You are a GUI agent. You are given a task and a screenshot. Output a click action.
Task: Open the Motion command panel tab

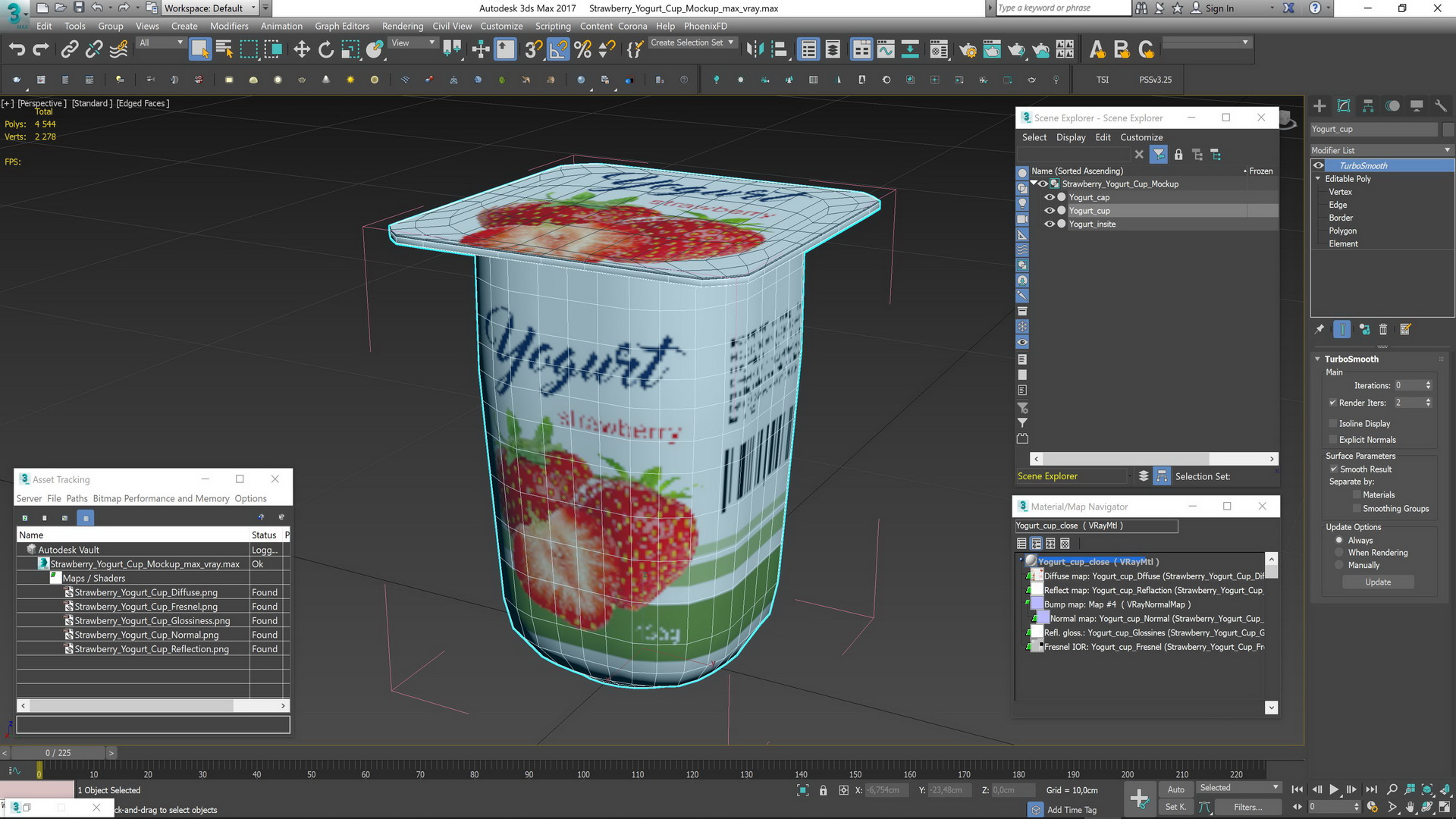[x=1392, y=106]
